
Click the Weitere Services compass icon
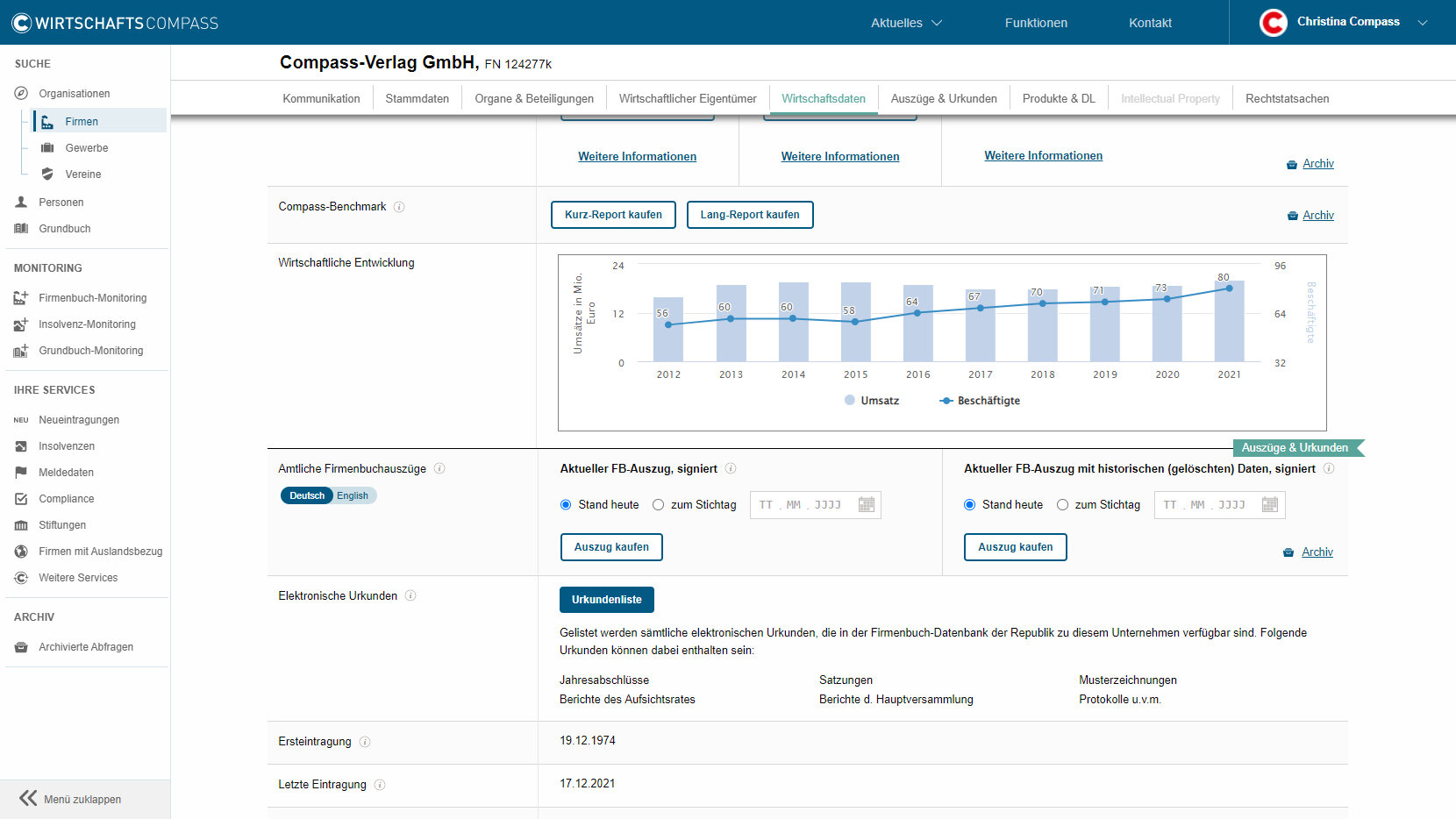pos(21,578)
